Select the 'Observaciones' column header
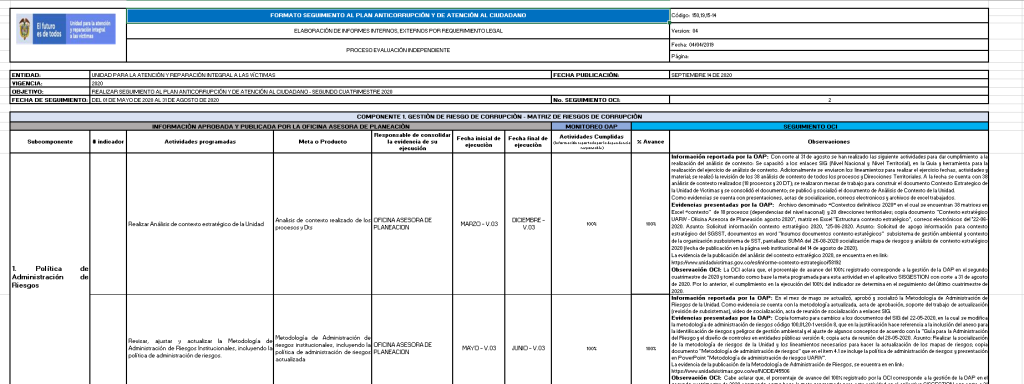Screen dimensions: 1024x384 click(x=829, y=142)
